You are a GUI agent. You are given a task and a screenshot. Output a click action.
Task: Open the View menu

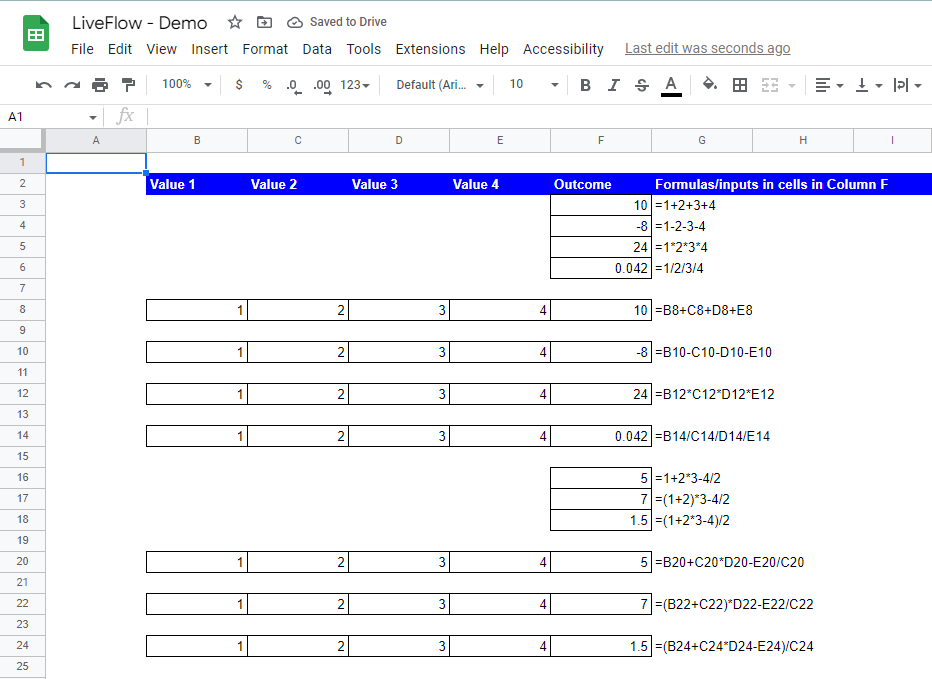(x=161, y=49)
